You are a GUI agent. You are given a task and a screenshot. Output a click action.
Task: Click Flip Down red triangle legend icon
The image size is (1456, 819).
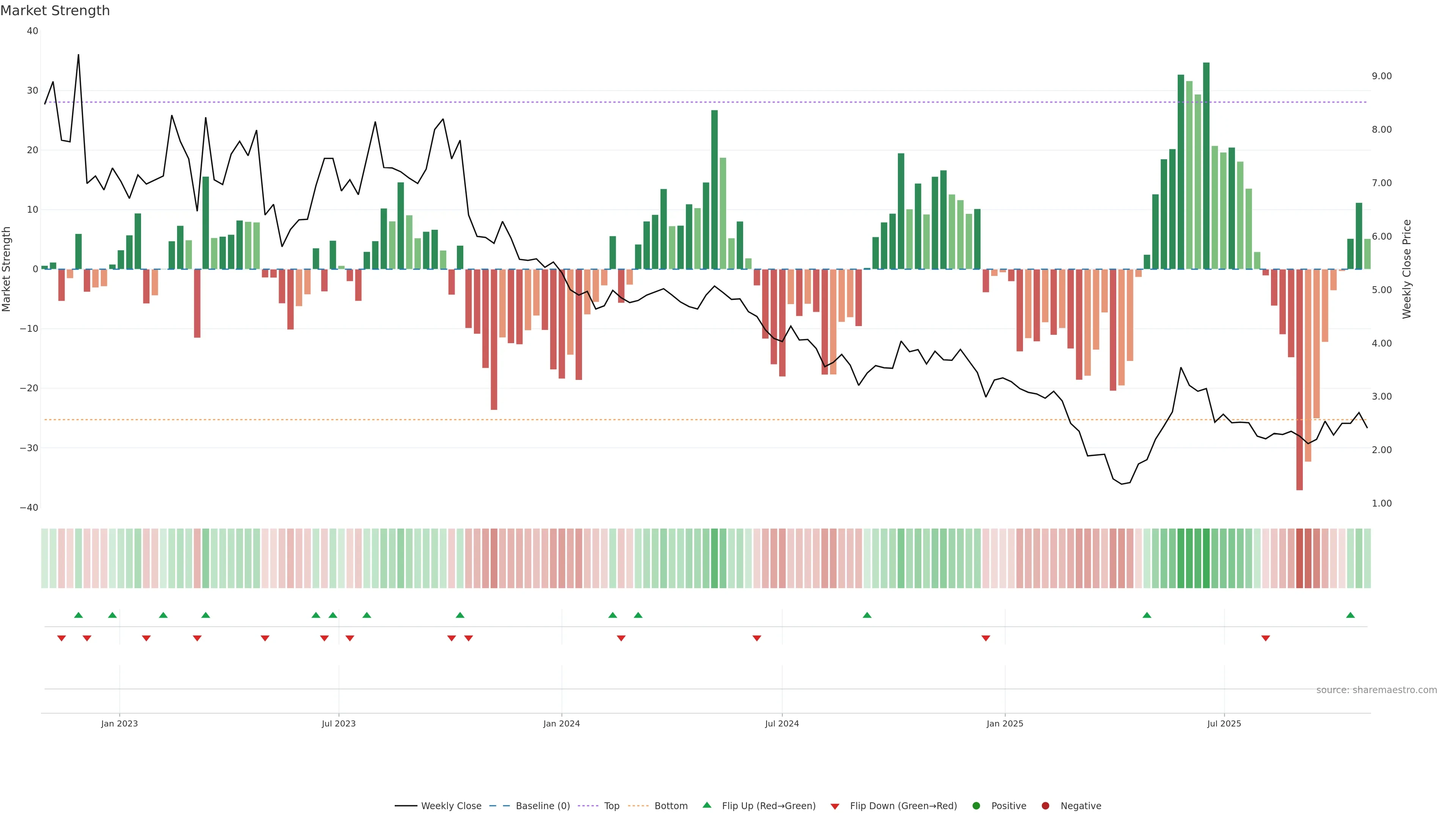click(835, 806)
